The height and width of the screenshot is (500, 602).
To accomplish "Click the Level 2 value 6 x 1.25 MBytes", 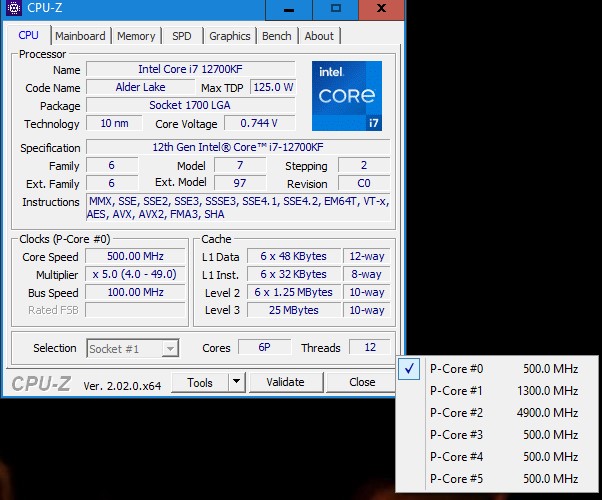I will [294, 292].
